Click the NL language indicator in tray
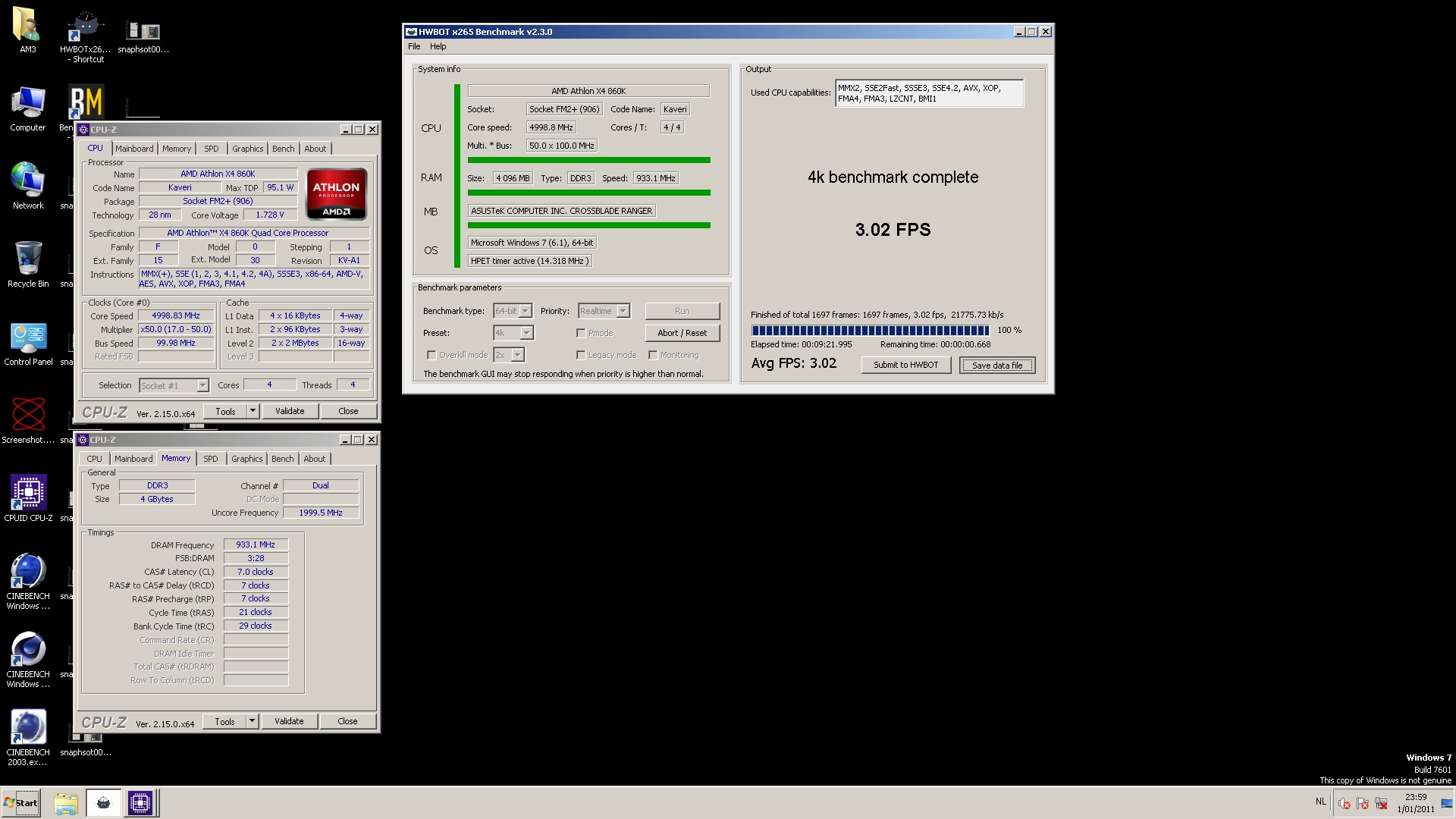The image size is (1456, 819). tap(1320, 802)
